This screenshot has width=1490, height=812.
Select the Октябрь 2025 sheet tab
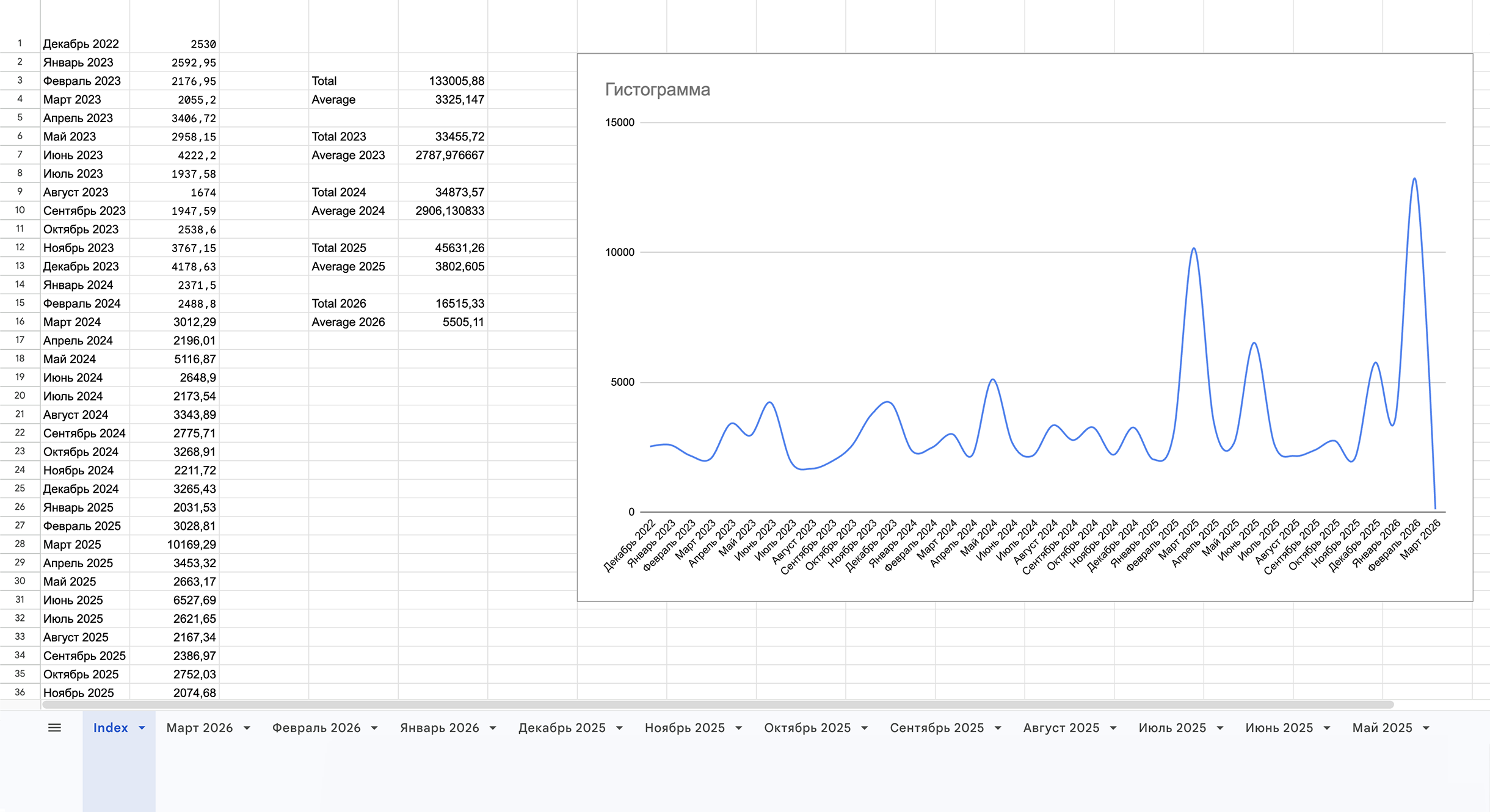point(807,728)
